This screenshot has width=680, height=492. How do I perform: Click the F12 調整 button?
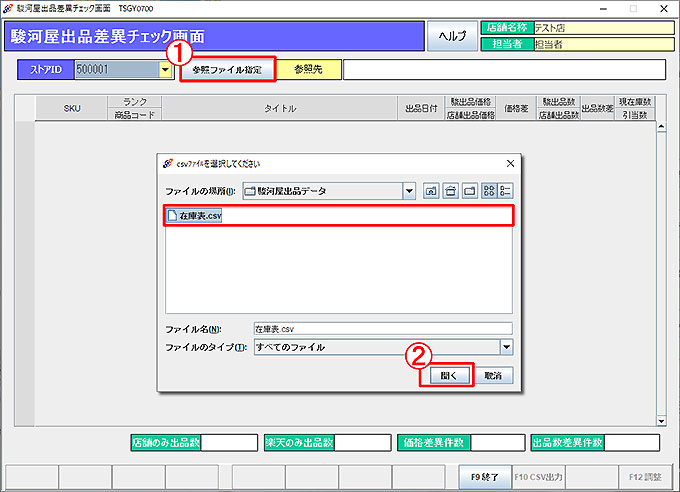click(645, 477)
